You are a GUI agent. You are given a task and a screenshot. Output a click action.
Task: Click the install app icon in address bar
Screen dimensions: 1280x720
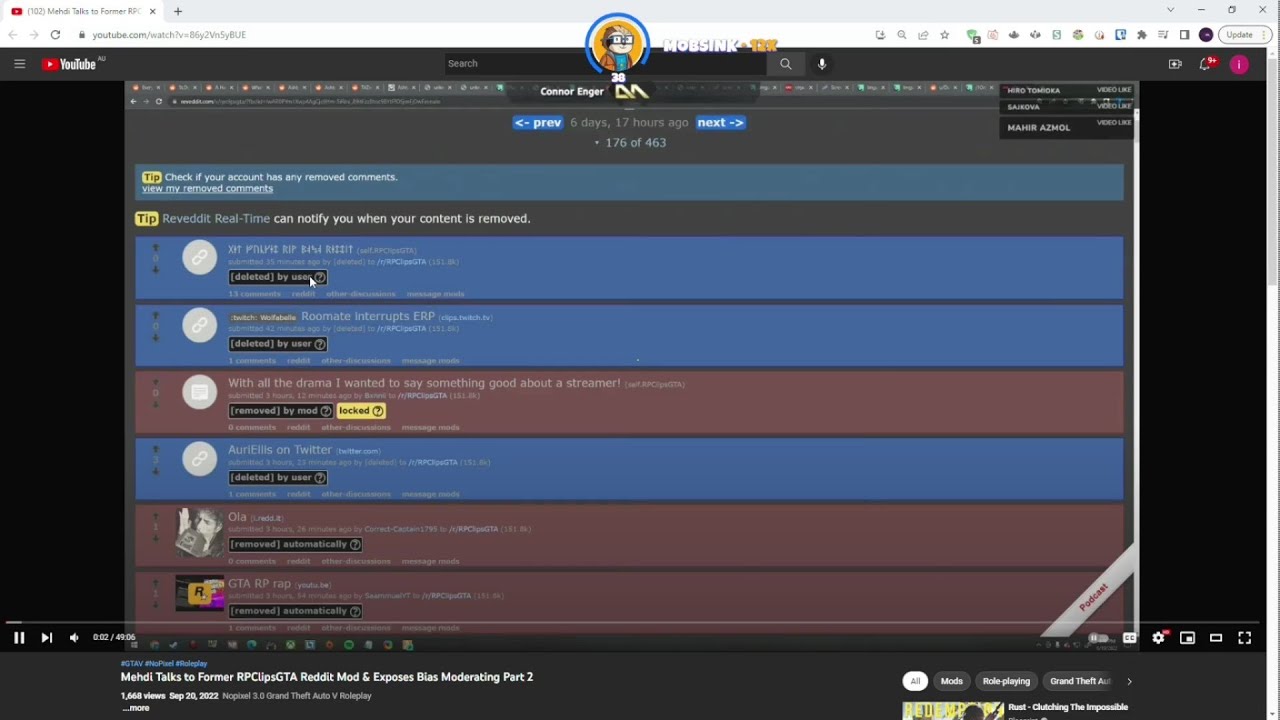coord(880,35)
